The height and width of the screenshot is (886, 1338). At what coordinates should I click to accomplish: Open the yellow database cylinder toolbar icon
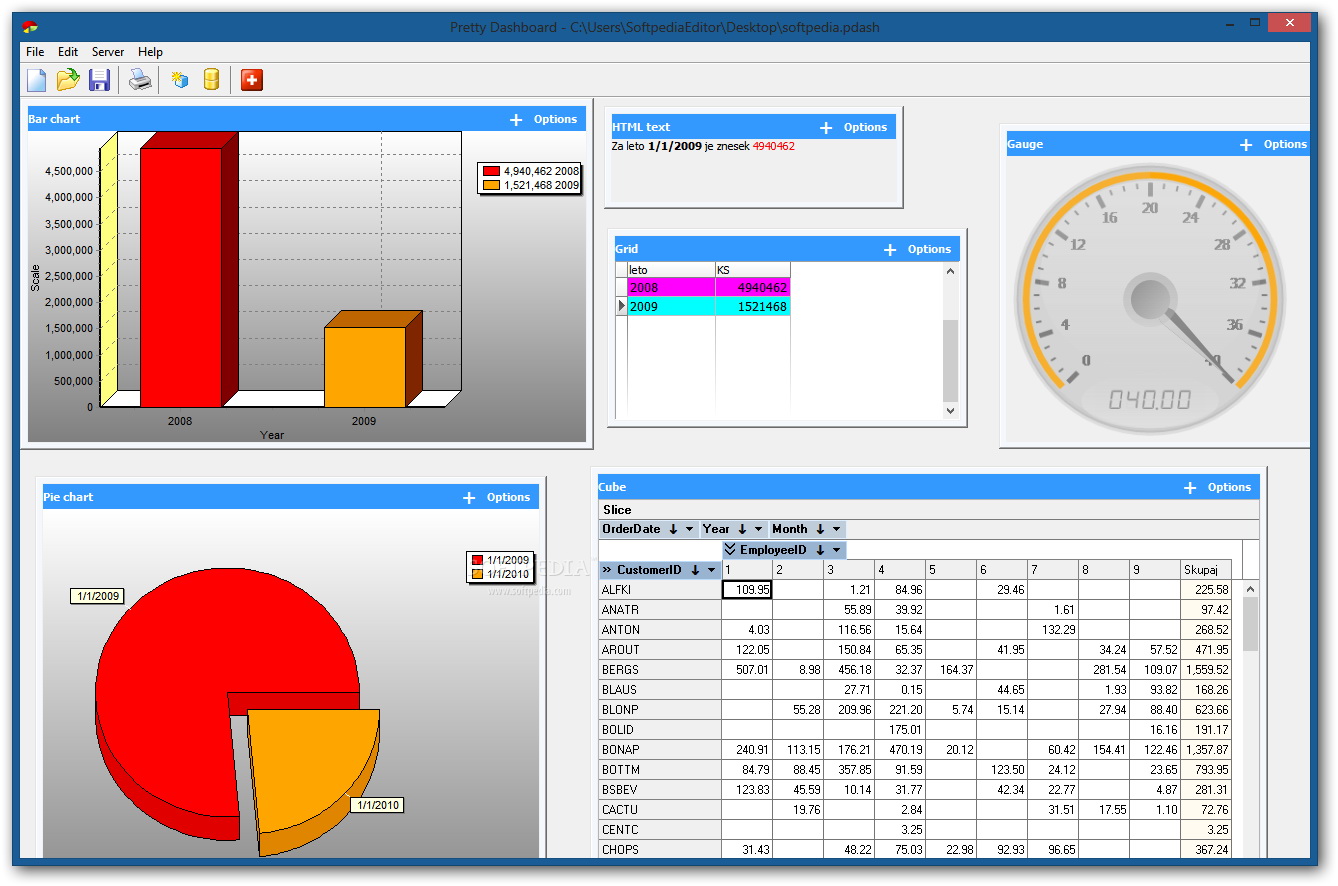pos(211,80)
